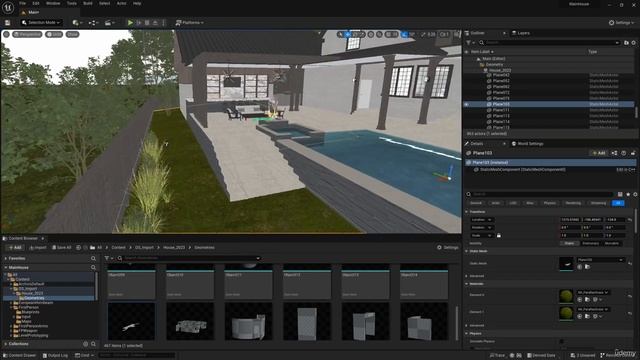
Task: Collapse the Materials section
Action: [467, 284]
